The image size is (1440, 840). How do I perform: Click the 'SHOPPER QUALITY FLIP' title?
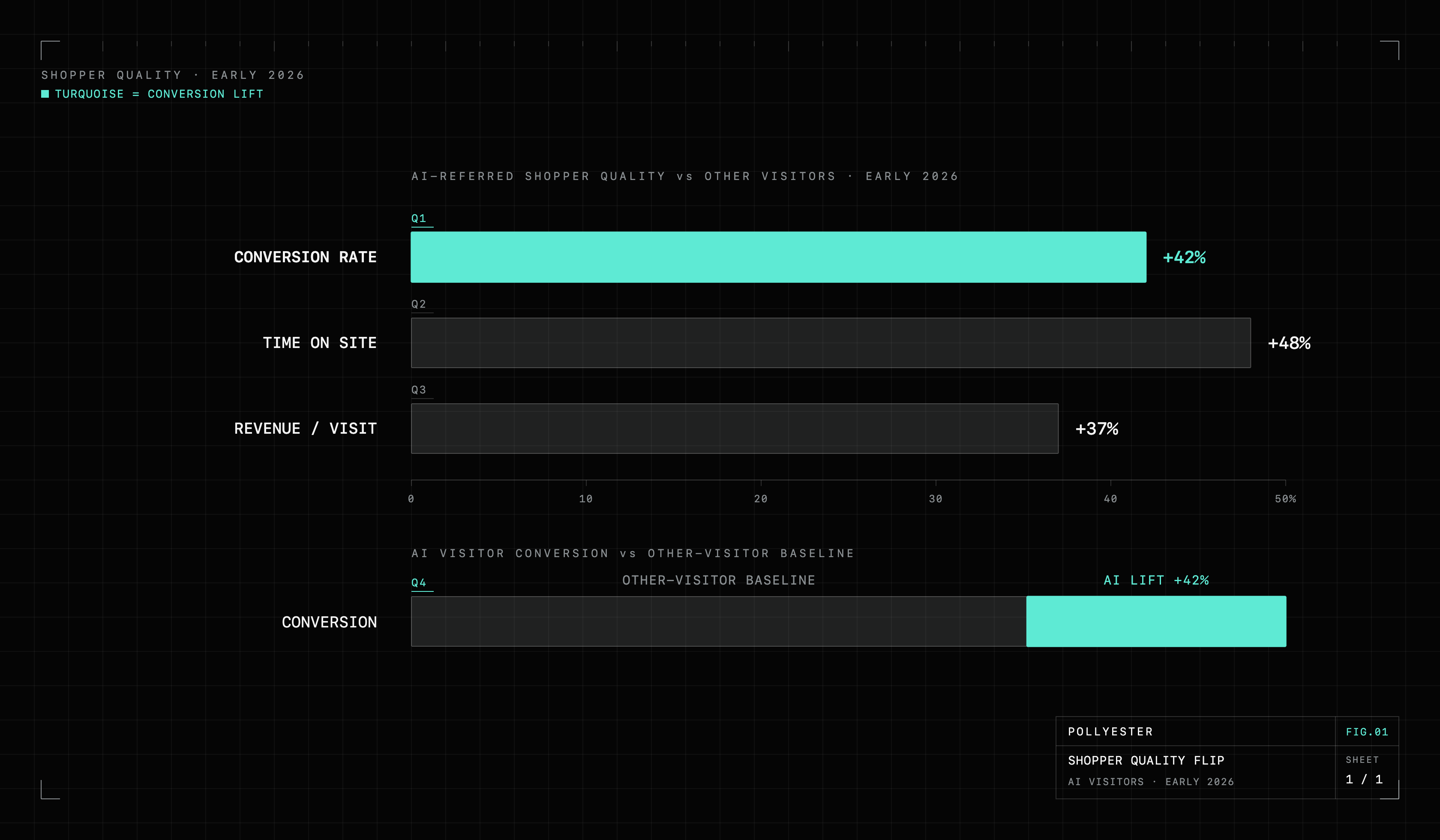1146,761
